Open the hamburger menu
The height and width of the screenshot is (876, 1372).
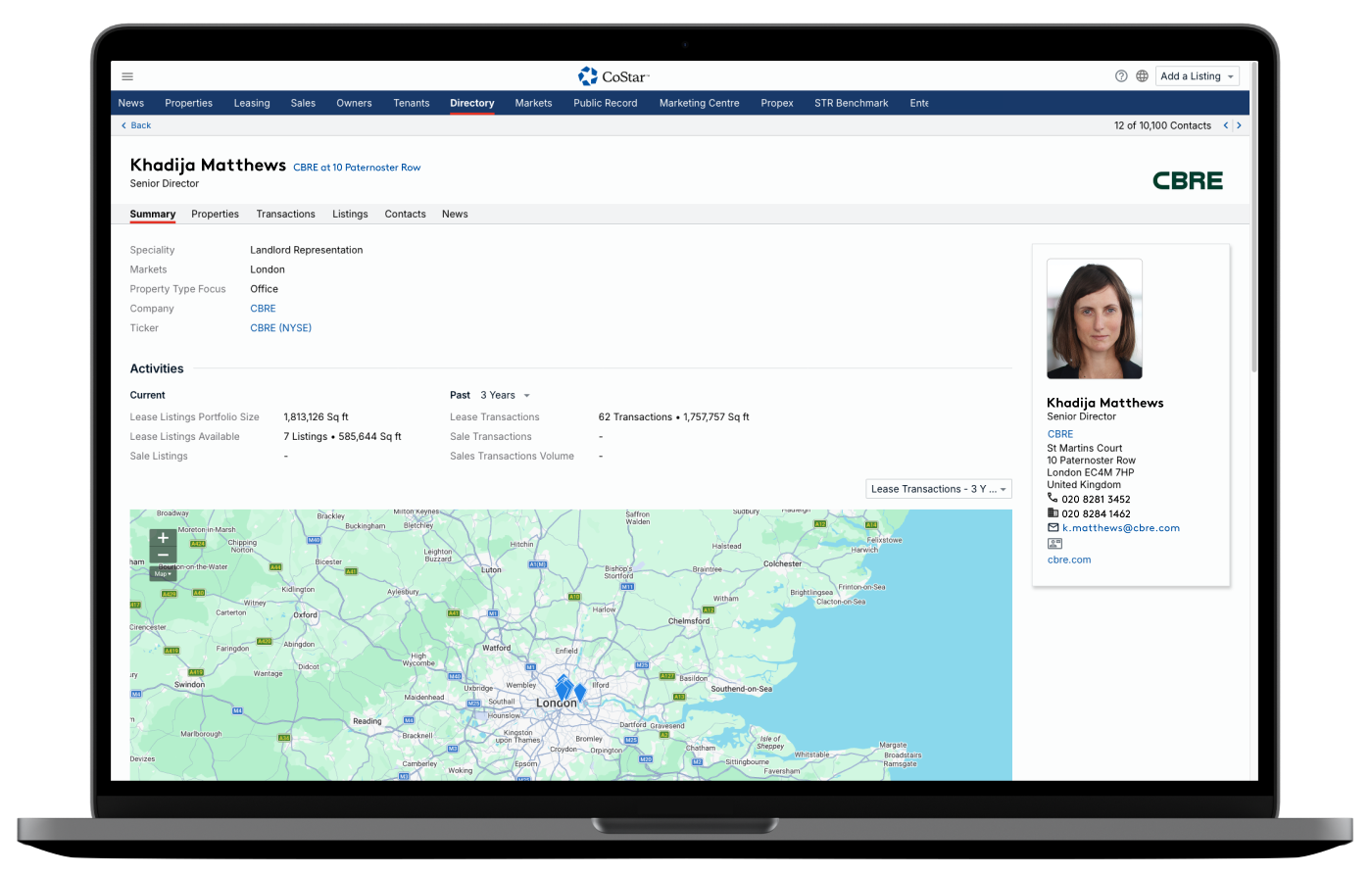point(127,76)
